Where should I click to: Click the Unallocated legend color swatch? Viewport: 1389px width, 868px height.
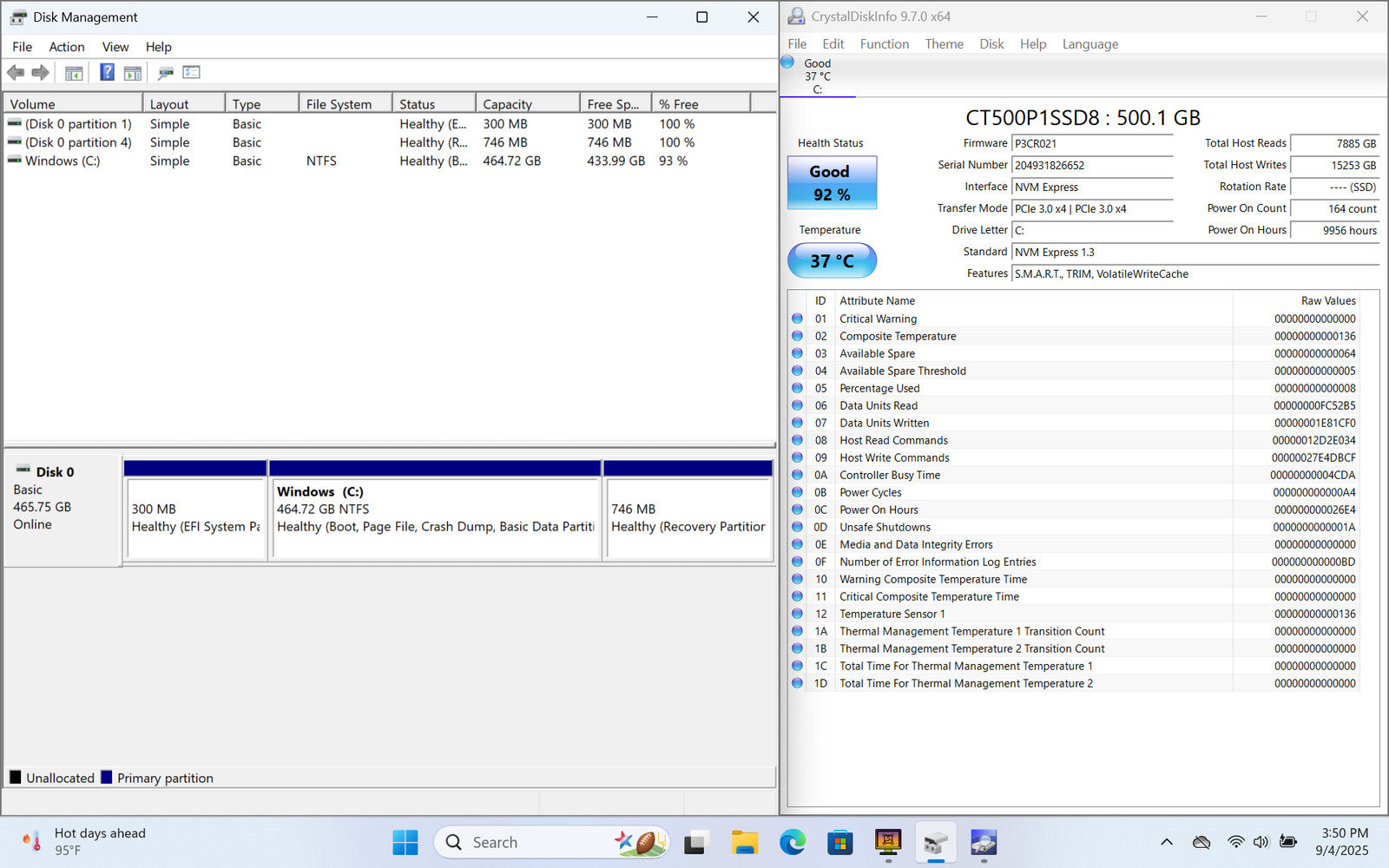16,777
